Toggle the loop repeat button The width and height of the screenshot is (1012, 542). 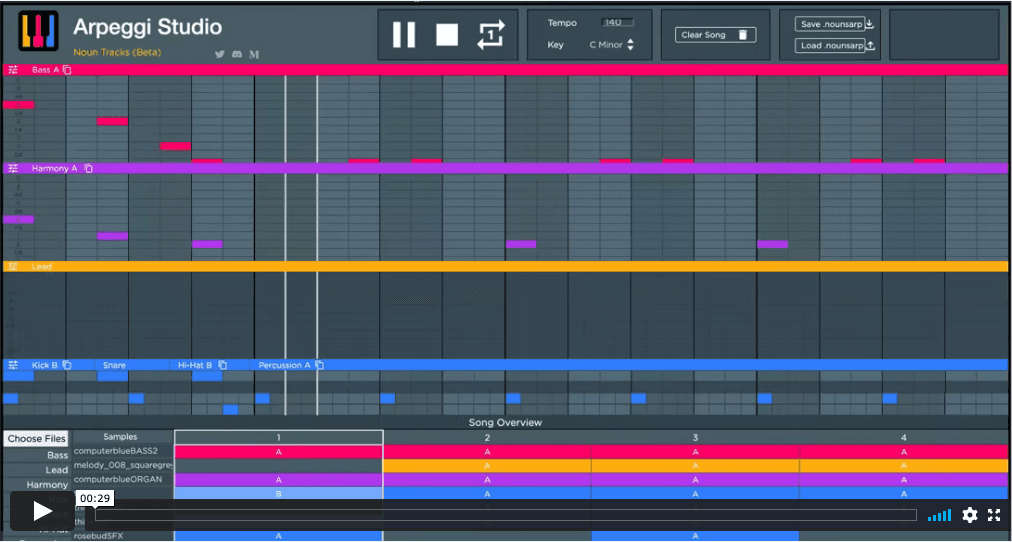pyautogui.click(x=490, y=35)
